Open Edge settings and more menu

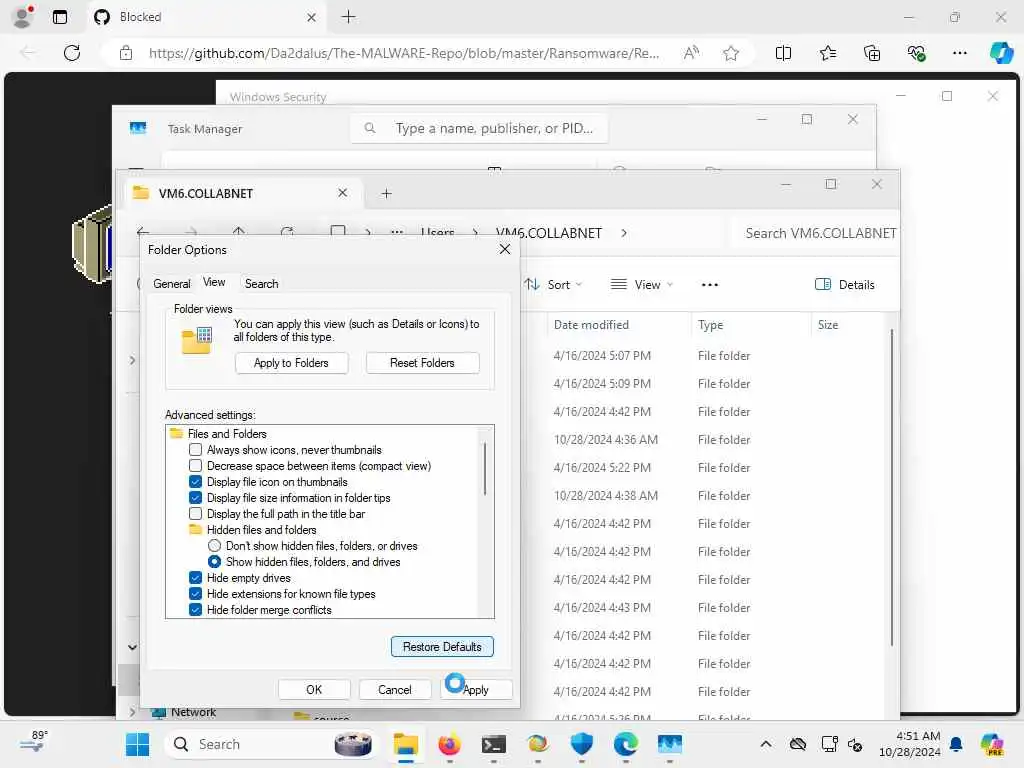click(x=959, y=53)
